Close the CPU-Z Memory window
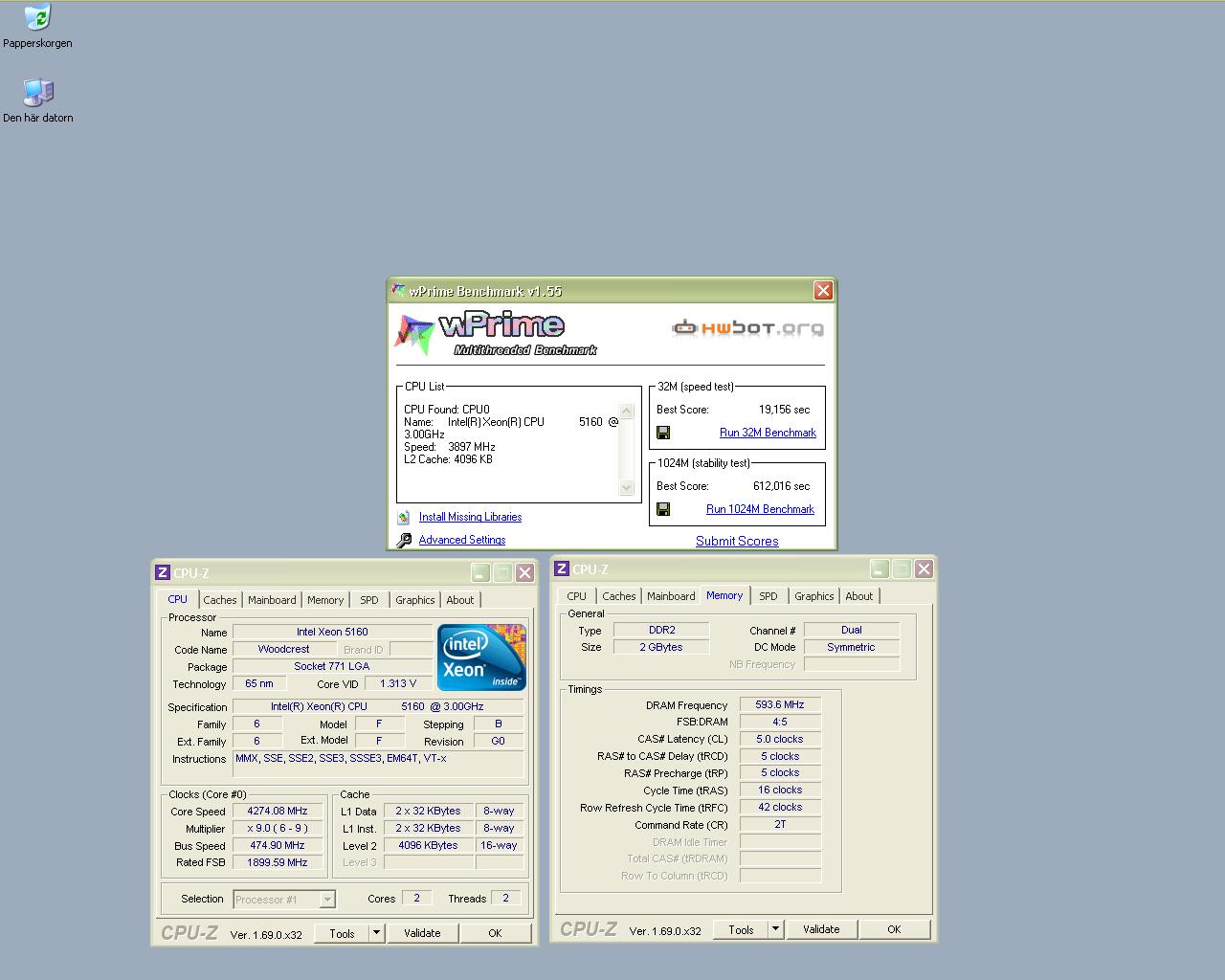Viewport: 1225px width, 980px height. 924,568
